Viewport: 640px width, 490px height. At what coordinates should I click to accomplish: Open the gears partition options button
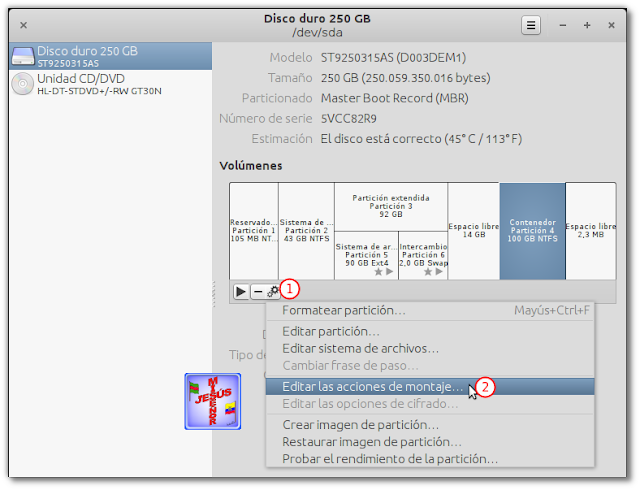pyautogui.click(x=273, y=292)
